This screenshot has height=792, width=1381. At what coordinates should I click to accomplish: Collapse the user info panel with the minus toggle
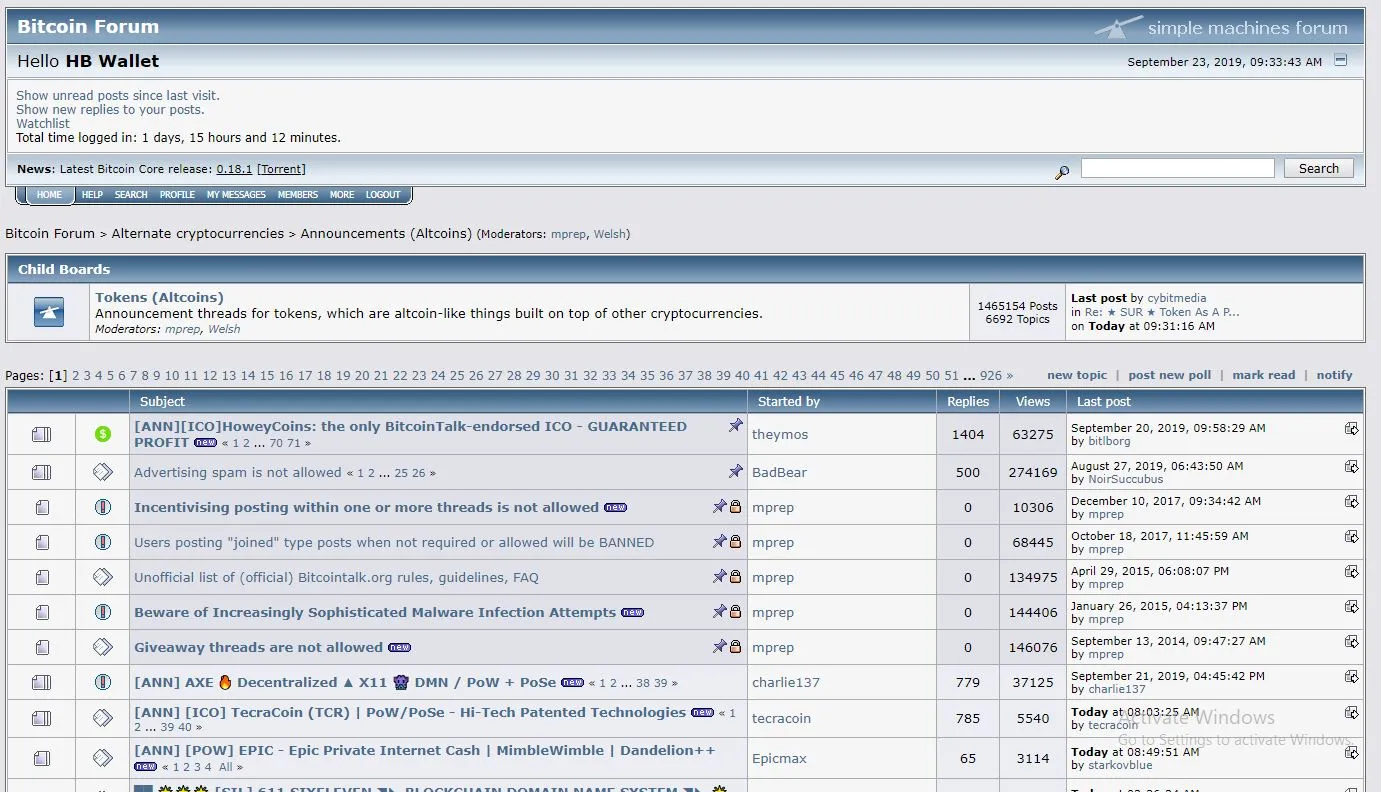coord(1340,60)
